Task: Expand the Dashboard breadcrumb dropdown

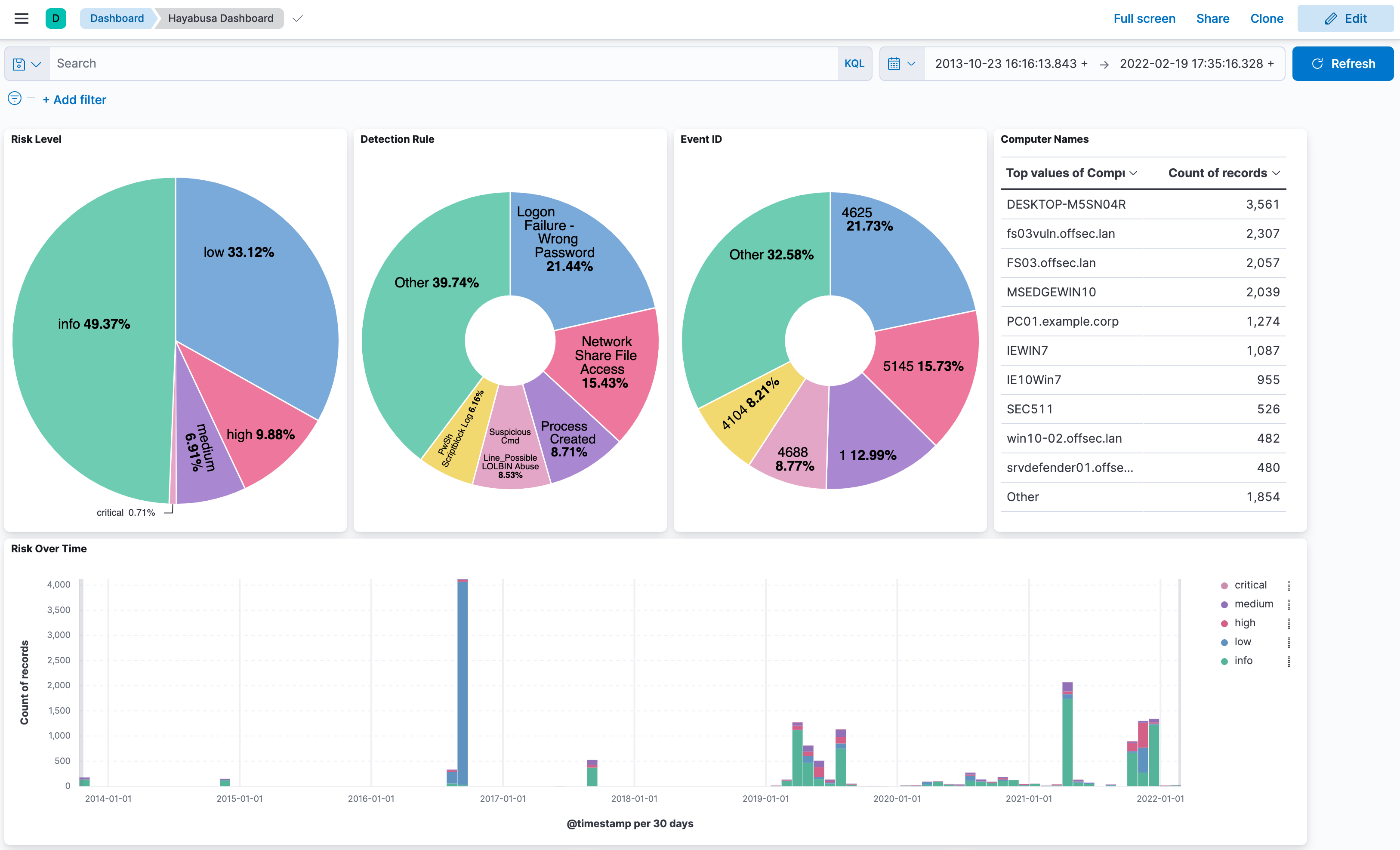Action: [299, 18]
